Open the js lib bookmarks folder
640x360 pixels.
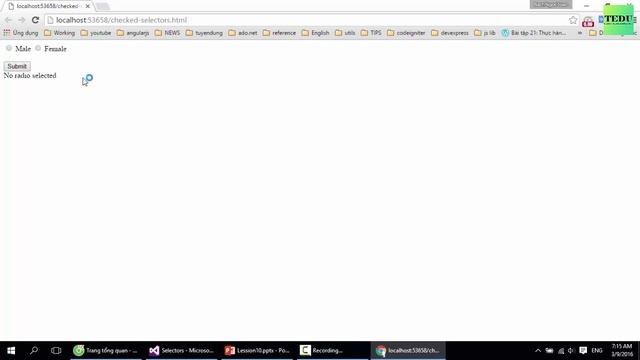(x=485, y=33)
